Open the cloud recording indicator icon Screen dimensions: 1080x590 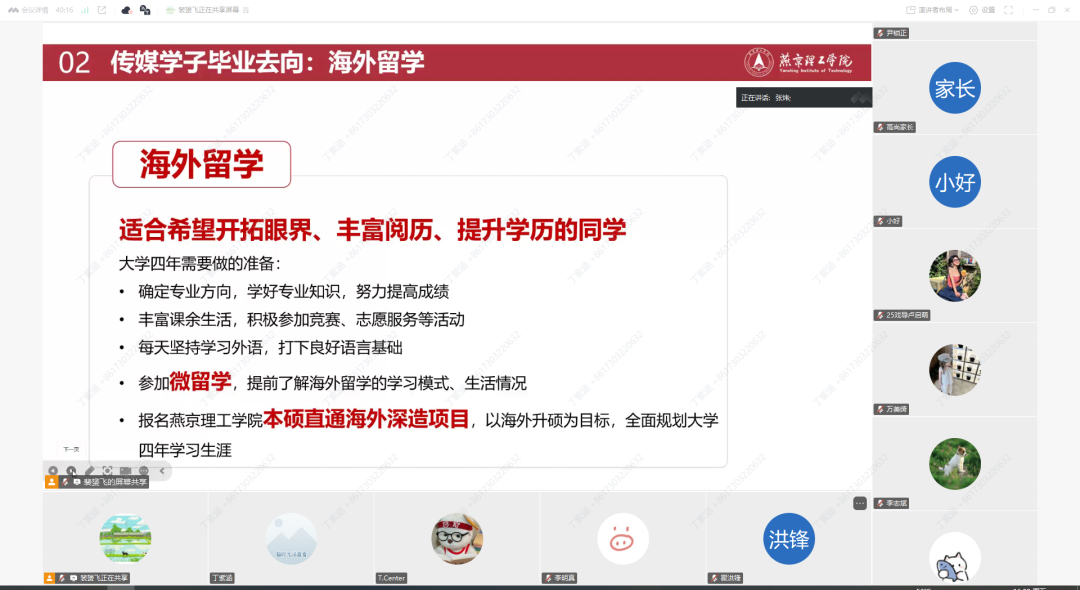pyautogui.click(x=126, y=10)
